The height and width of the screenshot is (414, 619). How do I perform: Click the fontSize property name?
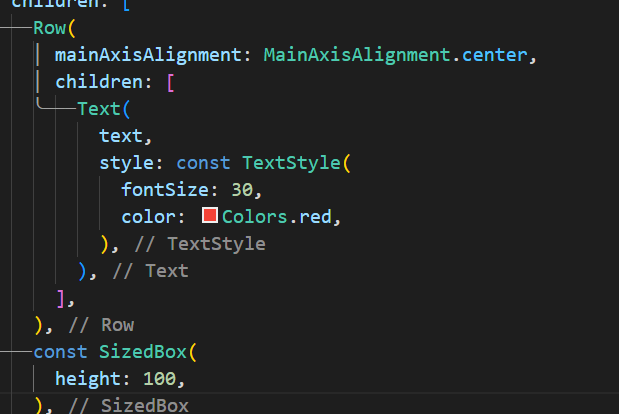[165, 190]
